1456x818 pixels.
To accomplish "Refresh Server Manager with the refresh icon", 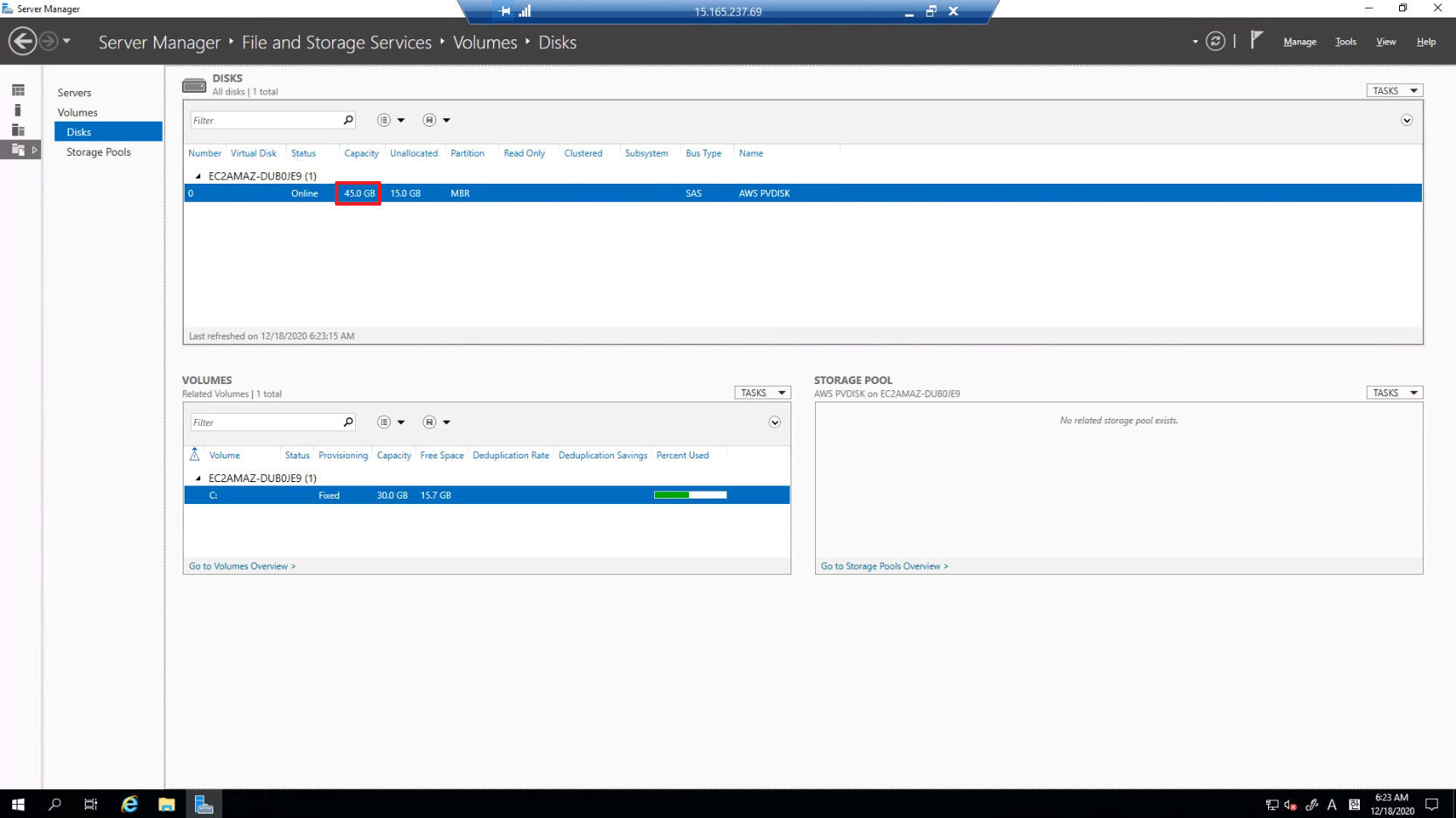I will pos(1216,41).
